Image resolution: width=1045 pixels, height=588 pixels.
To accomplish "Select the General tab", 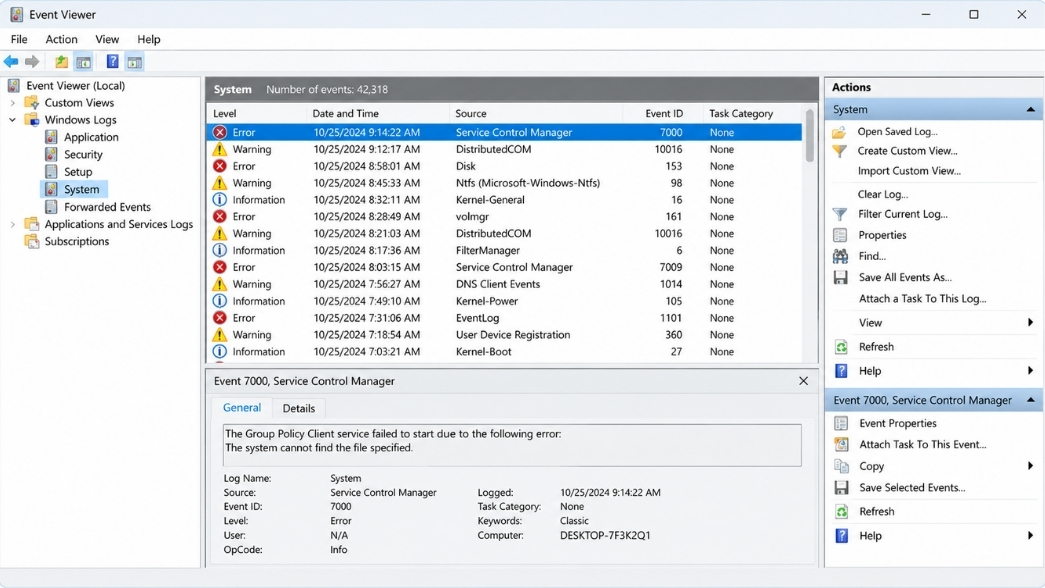I will pyautogui.click(x=242, y=408).
